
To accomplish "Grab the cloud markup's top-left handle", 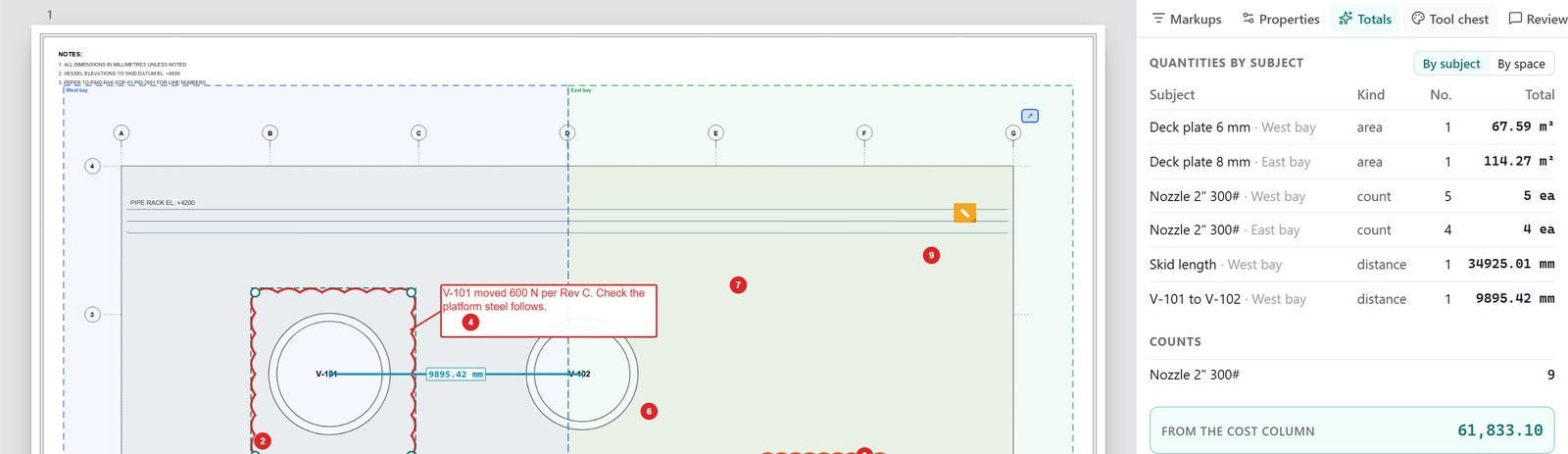I will click(256, 292).
